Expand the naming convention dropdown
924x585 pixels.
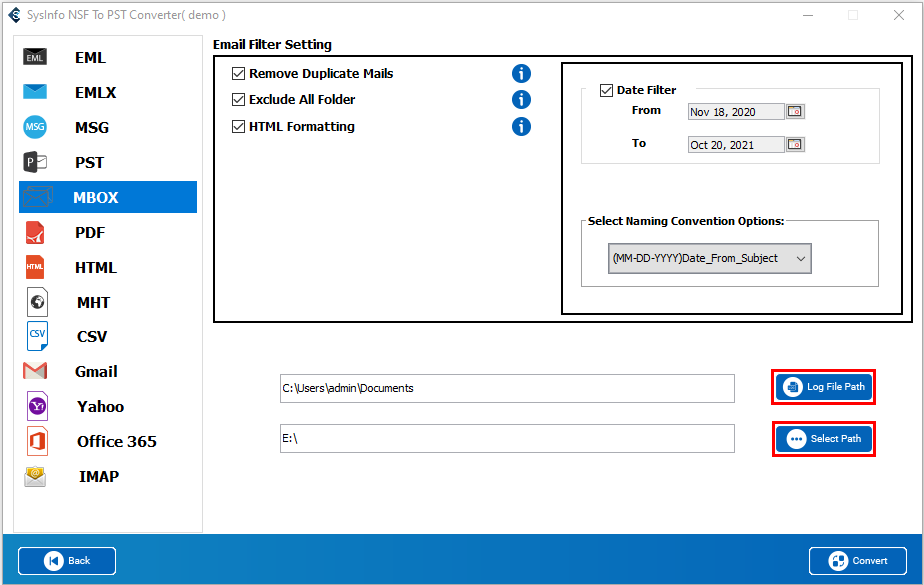click(x=709, y=259)
